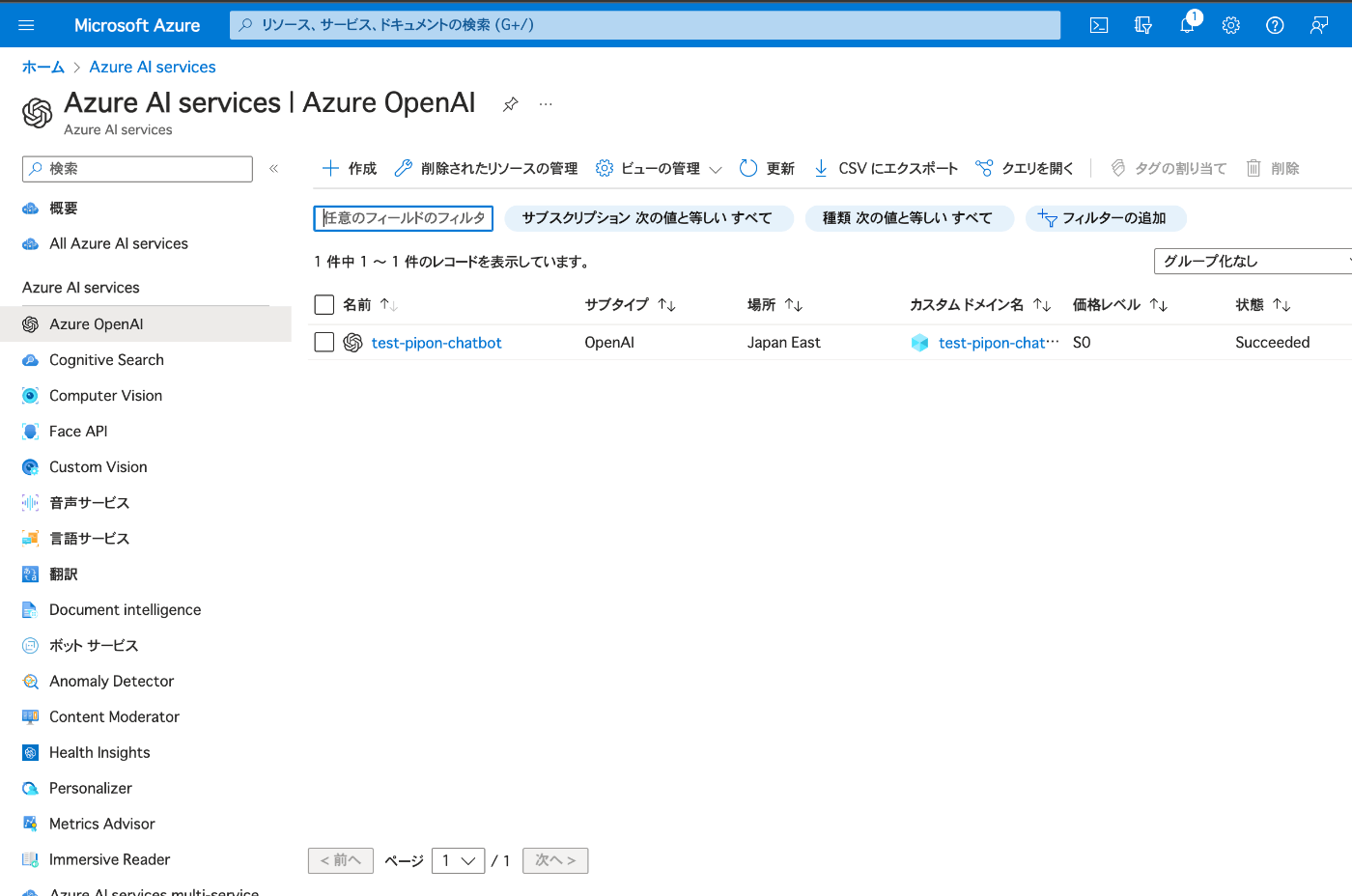
Task: Click the S0 pricing tier cell
Action: coord(1082,343)
